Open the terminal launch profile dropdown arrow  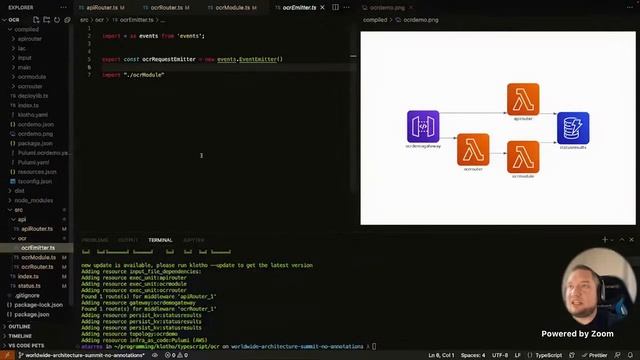pos(612,240)
